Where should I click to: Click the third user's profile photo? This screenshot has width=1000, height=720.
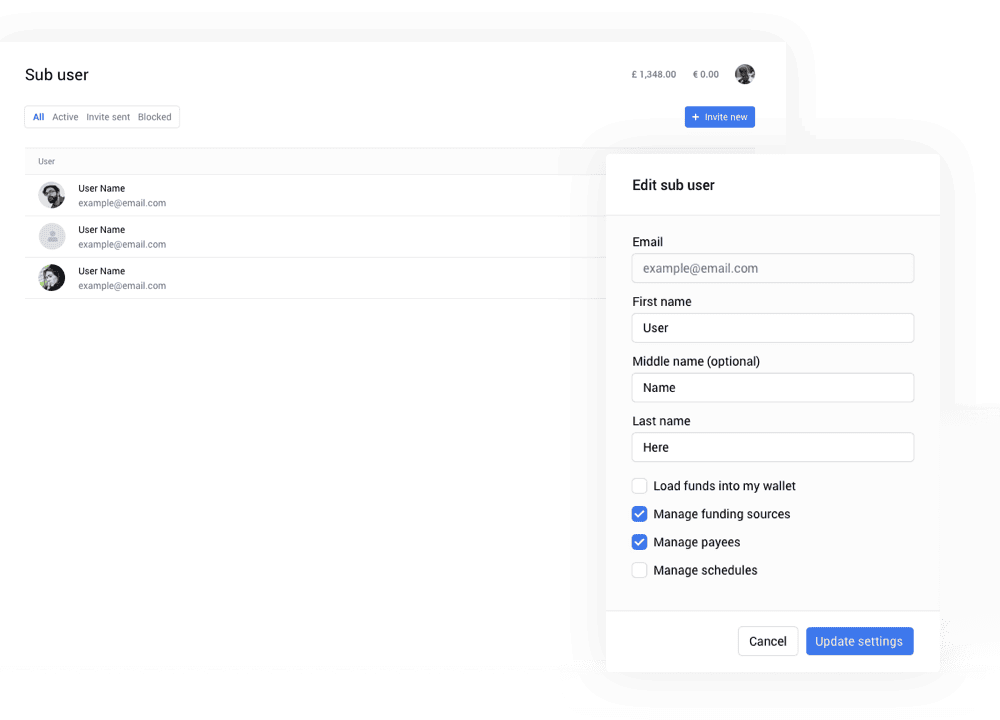(x=51, y=277)
